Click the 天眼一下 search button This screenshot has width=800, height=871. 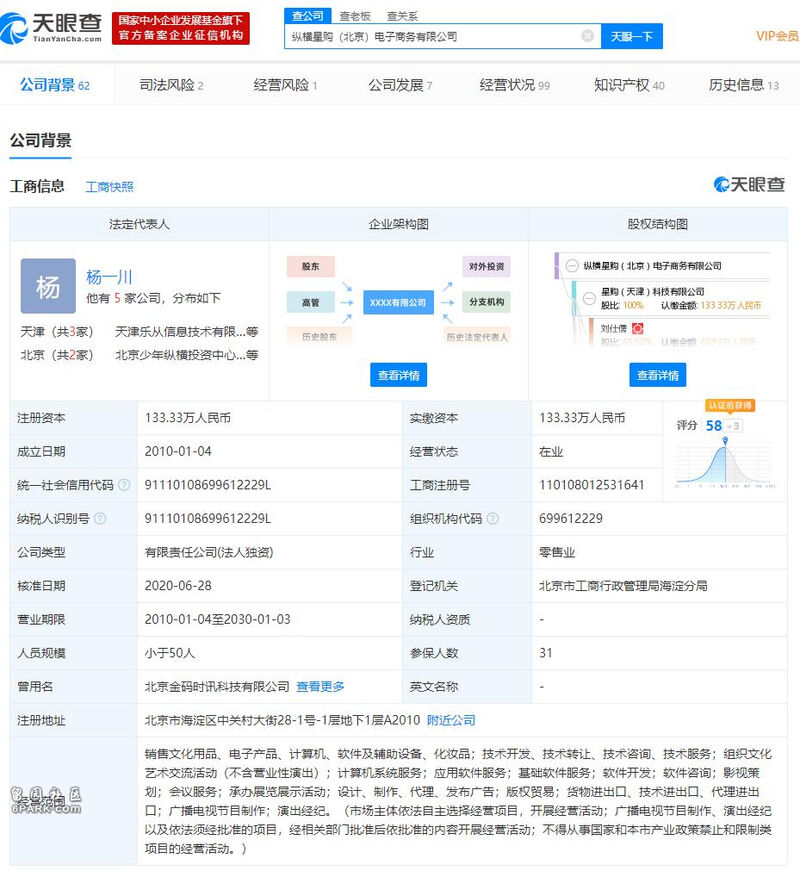click(632, 36)
